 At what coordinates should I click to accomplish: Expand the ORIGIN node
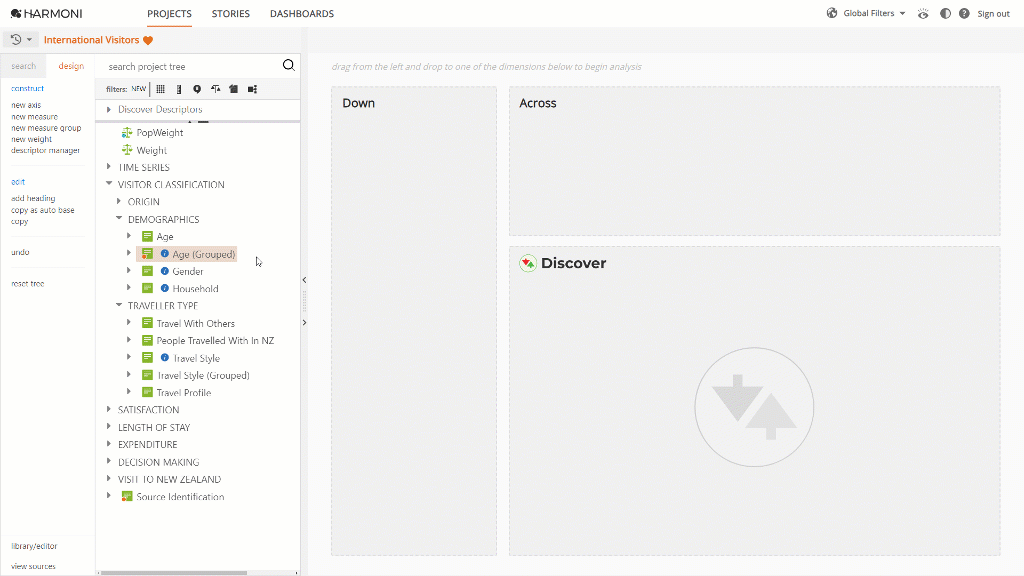pos(119,202)
